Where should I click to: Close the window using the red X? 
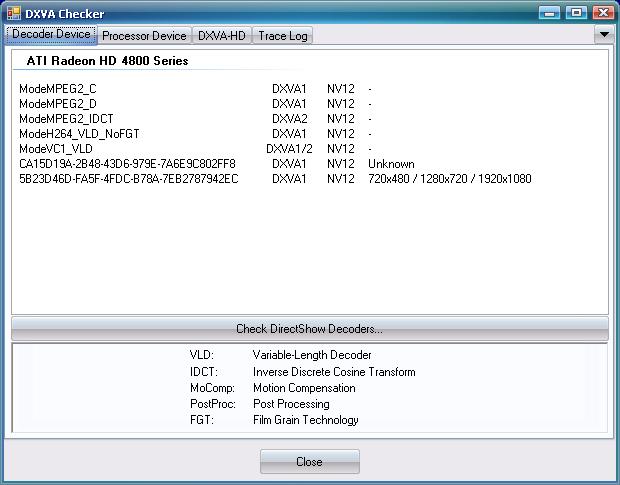coord(603,13)
